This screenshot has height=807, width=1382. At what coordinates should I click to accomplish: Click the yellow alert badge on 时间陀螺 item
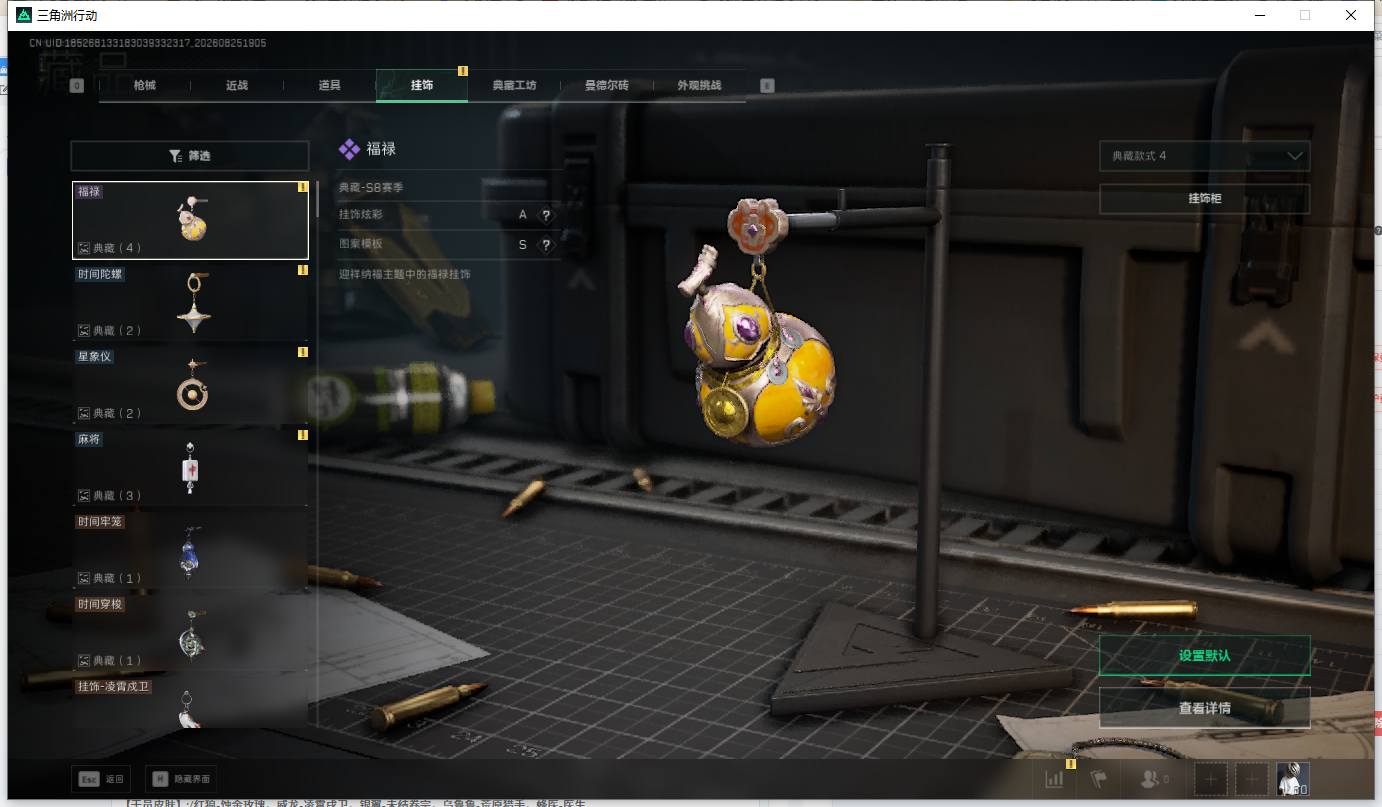pos(302,270)
